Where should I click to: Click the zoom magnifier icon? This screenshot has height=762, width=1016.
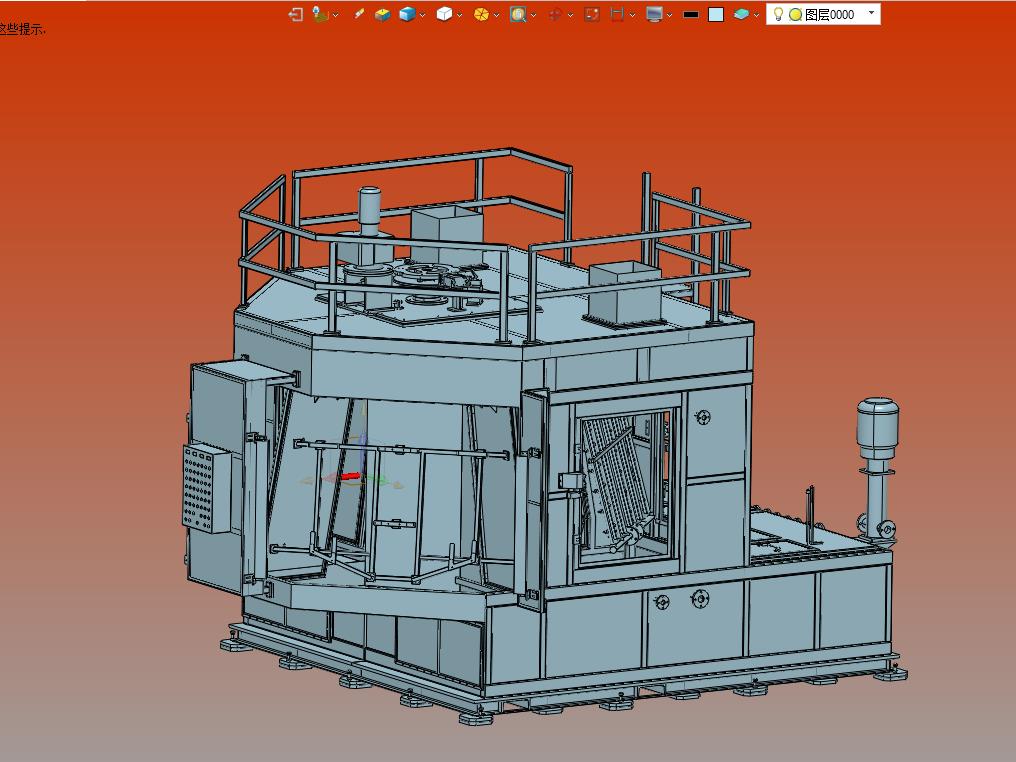click(518, 14)
